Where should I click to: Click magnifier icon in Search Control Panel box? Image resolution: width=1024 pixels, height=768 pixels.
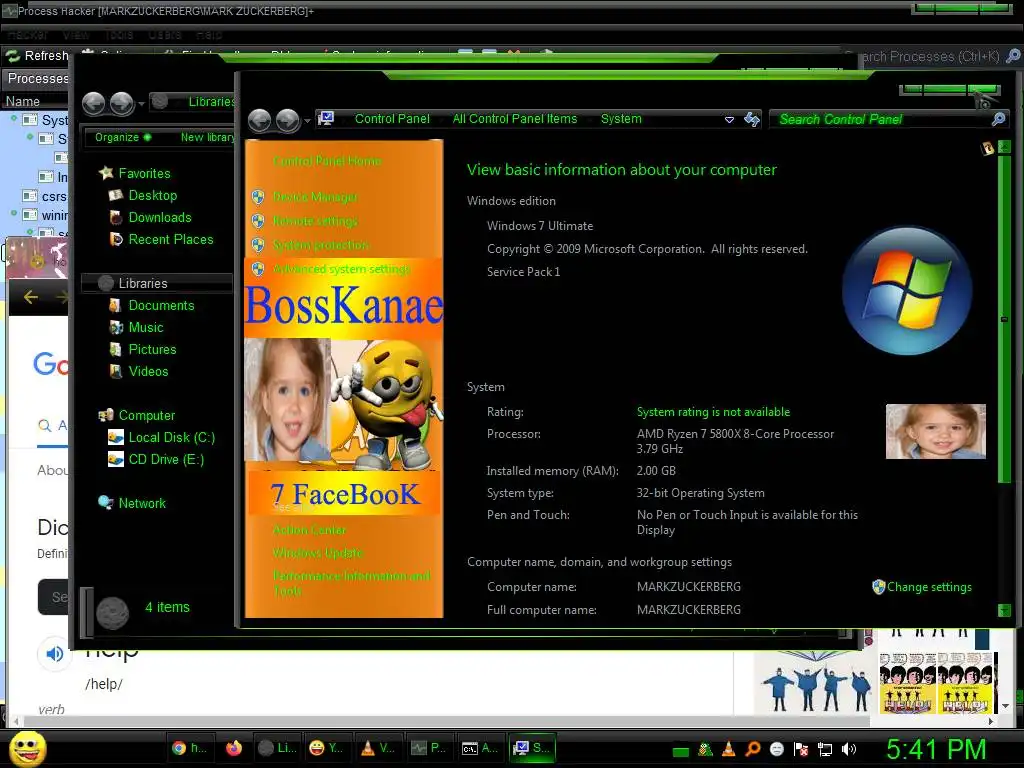[x=998, y=119]
